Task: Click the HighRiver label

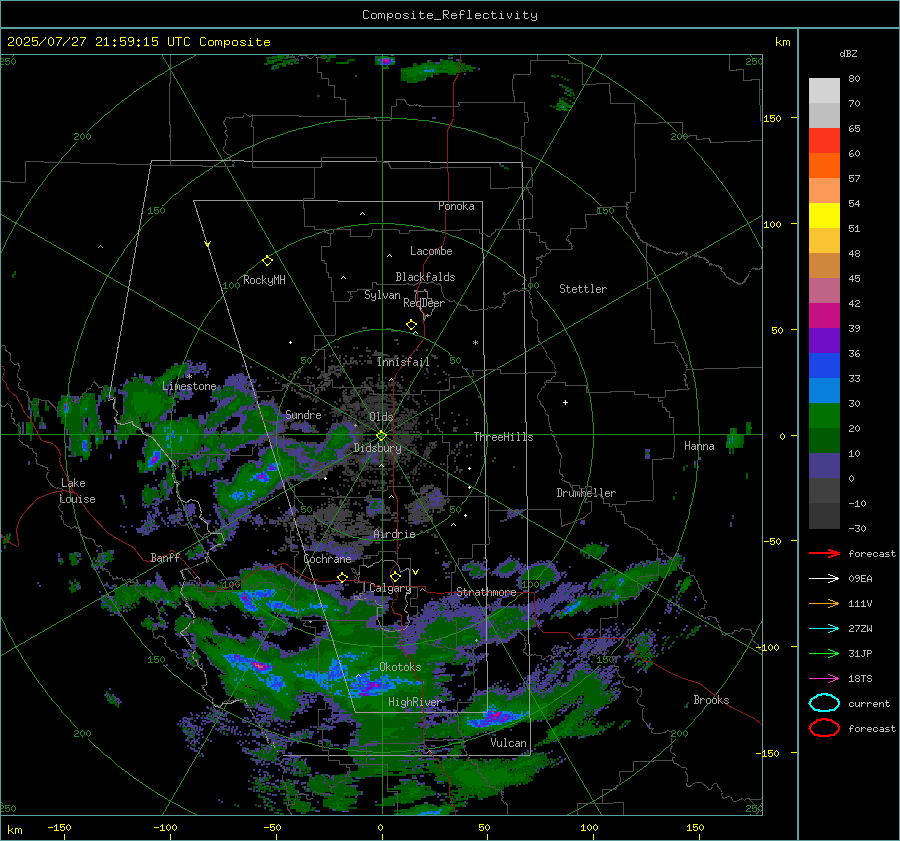Action: point(415,702)
